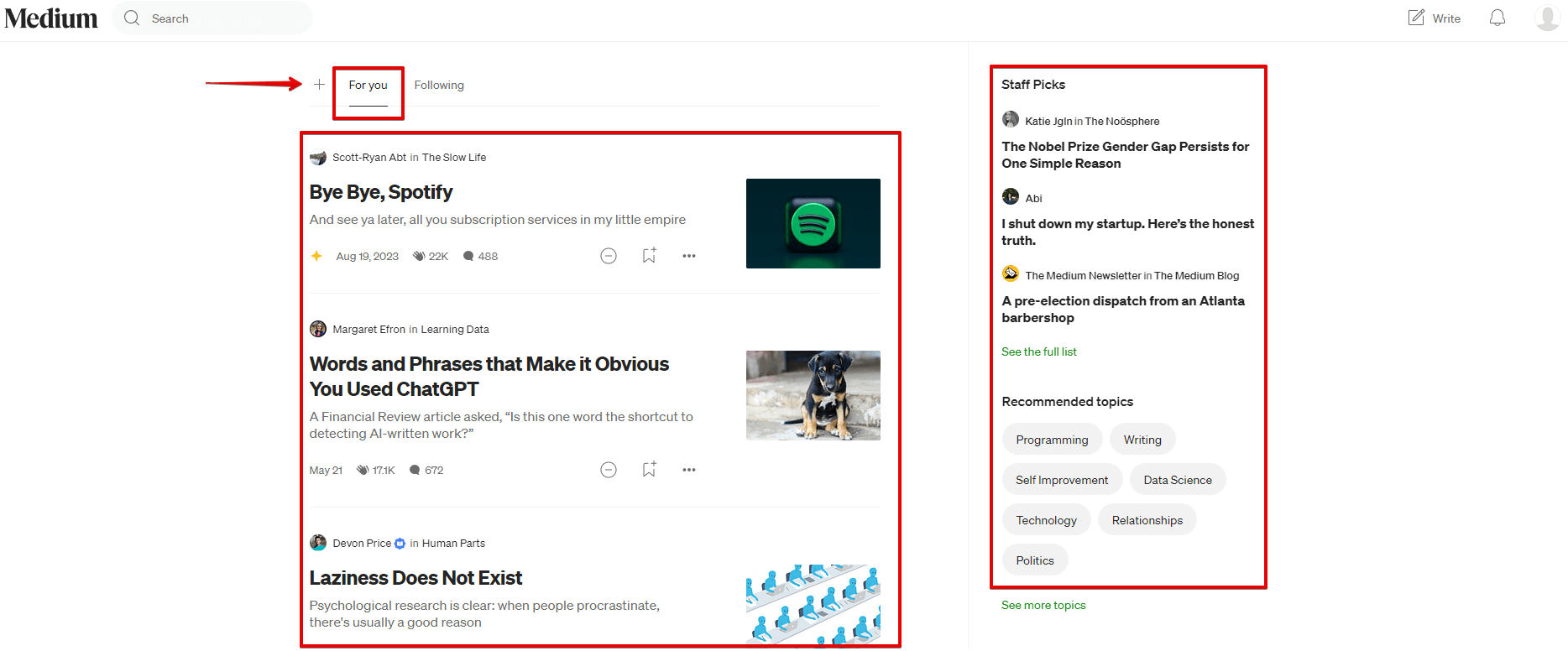Open the Bye Bye, Spotify article
The width and height of the screenshot is (1568, 651).
tap(381, 192)
